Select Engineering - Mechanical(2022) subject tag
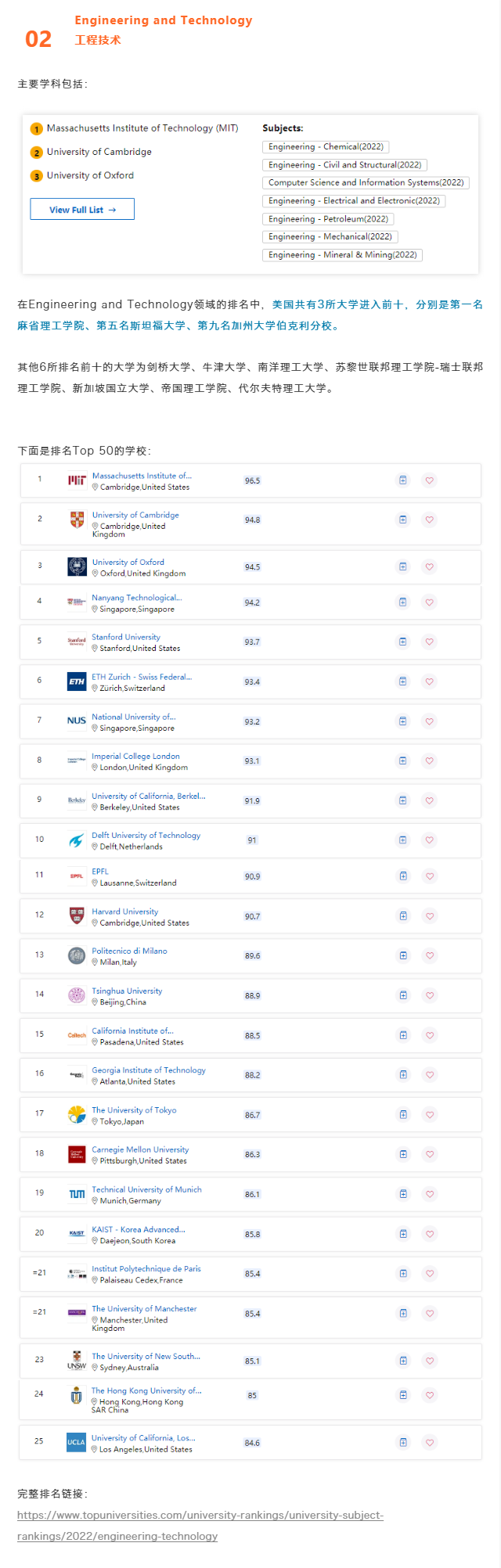This screenshot has width=501, height=1568. (330, 236)
